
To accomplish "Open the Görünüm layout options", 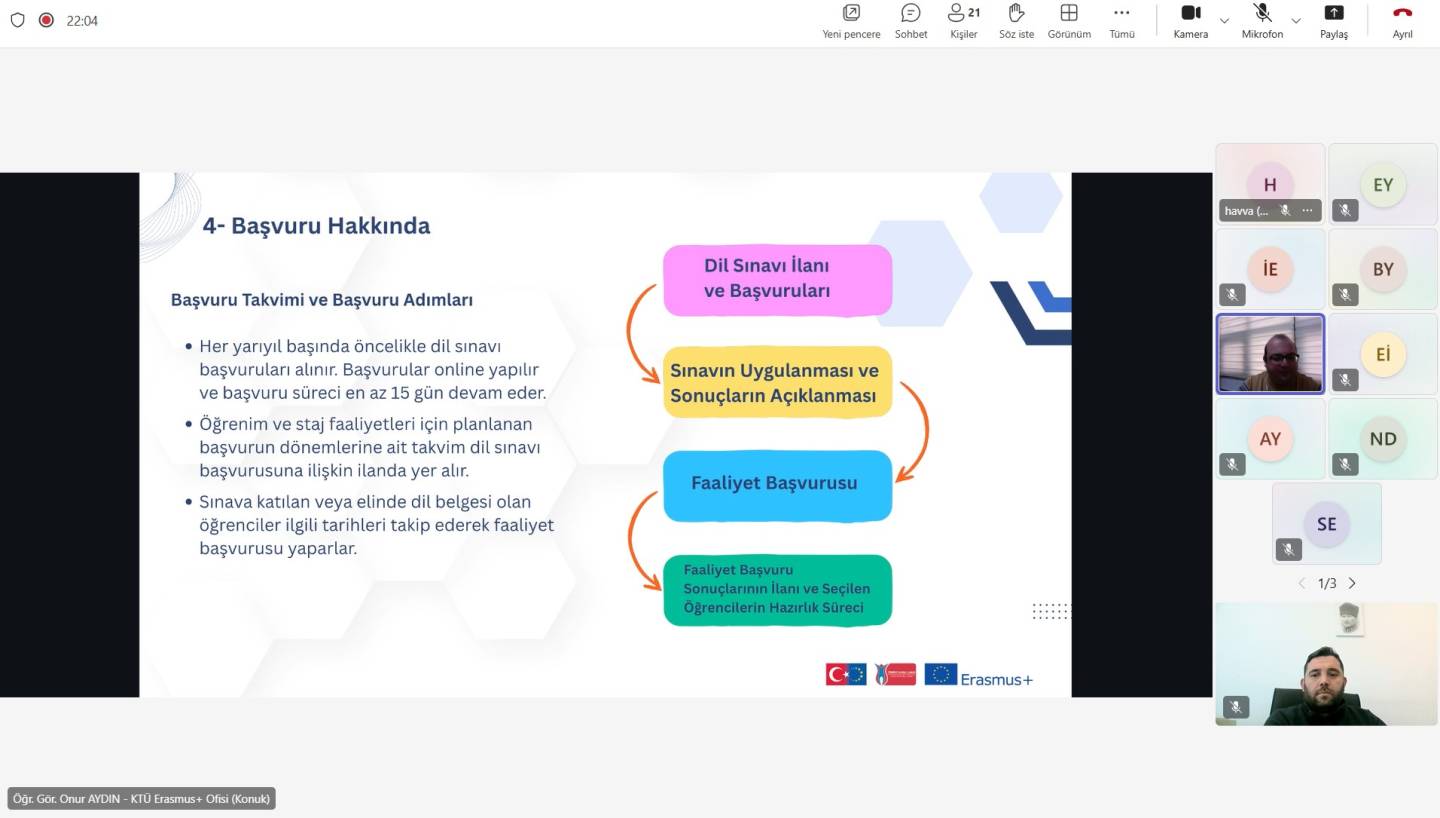I will 1068,21.
